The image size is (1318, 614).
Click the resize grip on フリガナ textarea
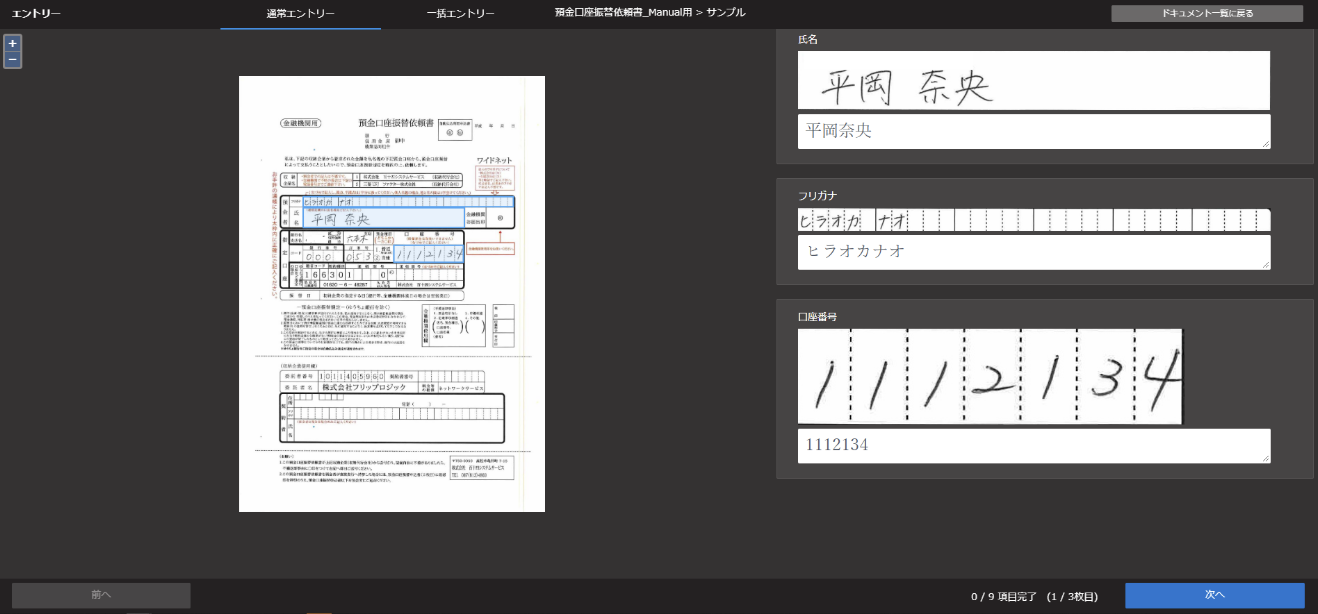1265,265
